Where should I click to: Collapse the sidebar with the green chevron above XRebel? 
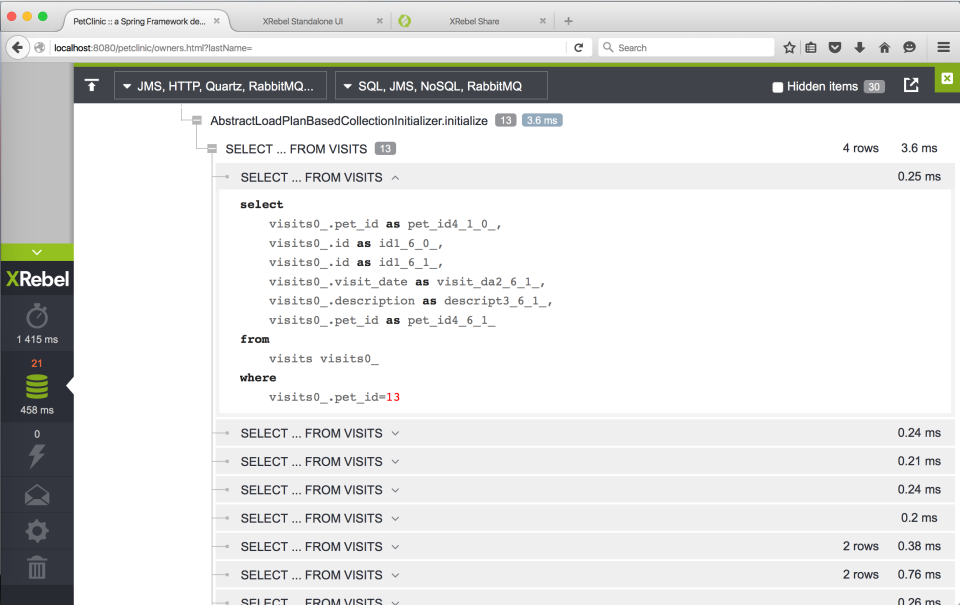click(36, 252)
